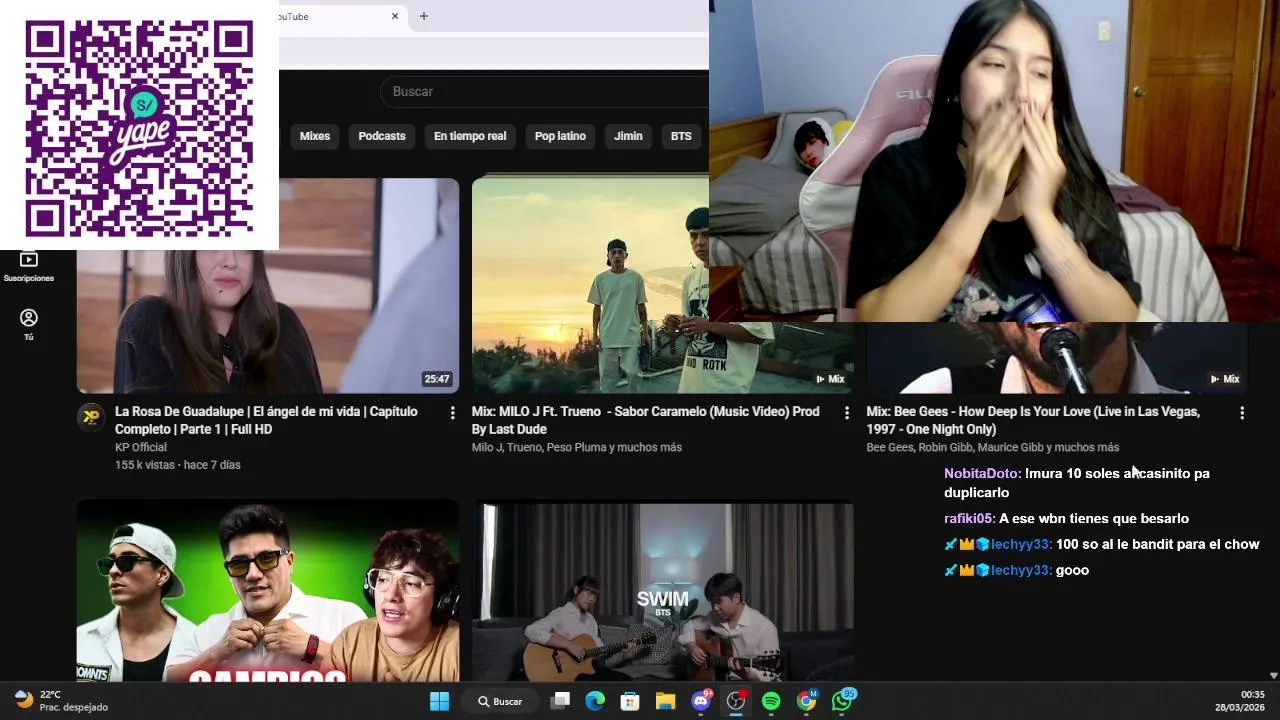This screenshot has width=1280, height=720.
Task: Open WhatsApp from the taskbar
Action: pyautogui.click(x=842, y=701)
